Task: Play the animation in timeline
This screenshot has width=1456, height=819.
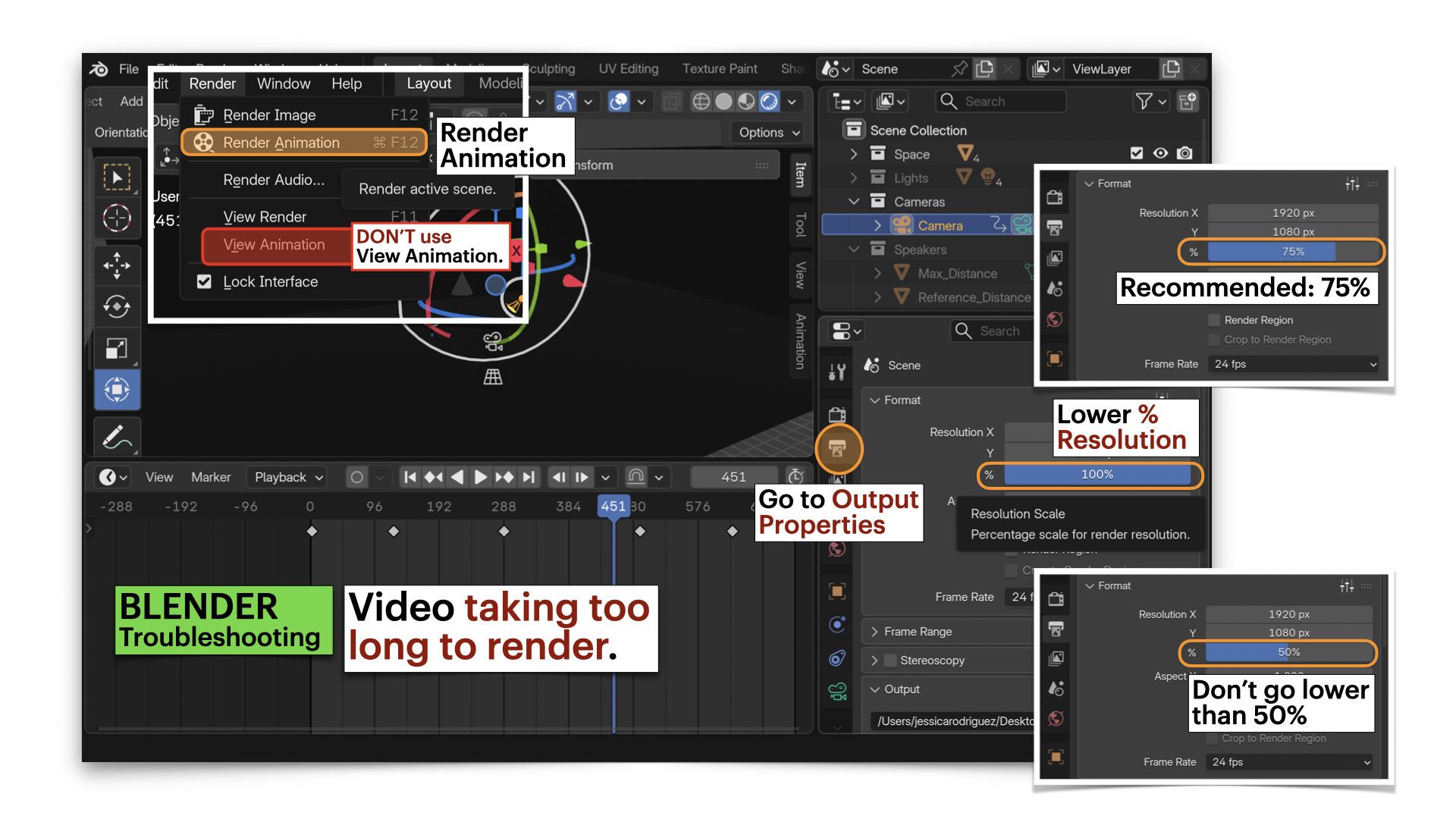Action: tap(480, 477)
